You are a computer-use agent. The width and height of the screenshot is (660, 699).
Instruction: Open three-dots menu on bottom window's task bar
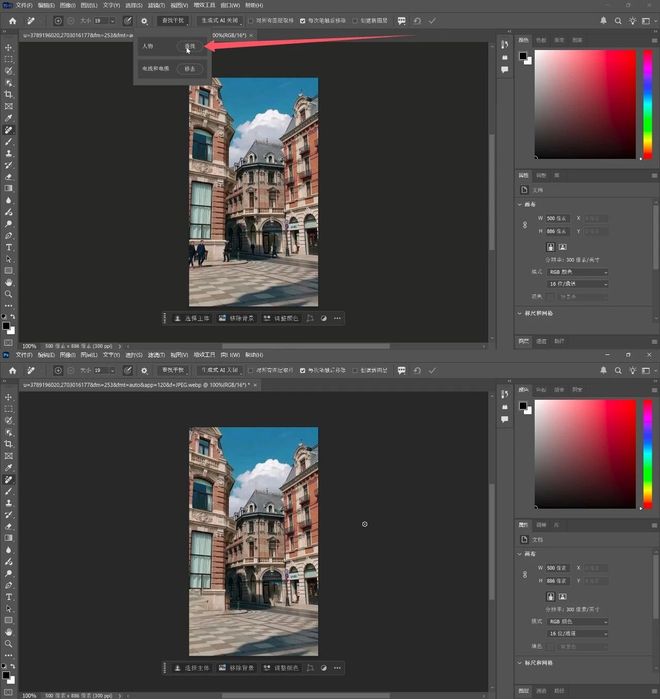tap(337, 668)
